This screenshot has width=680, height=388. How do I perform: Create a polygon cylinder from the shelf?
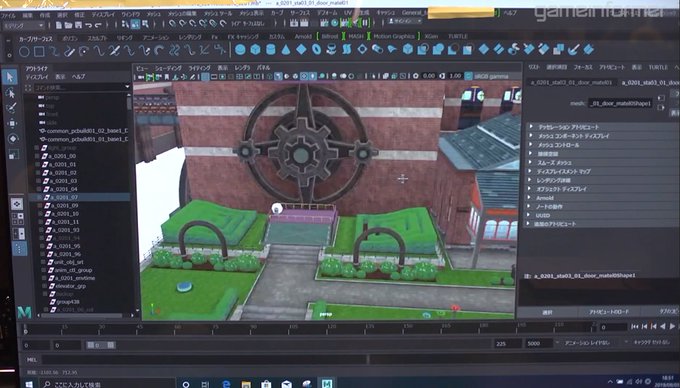271,49
